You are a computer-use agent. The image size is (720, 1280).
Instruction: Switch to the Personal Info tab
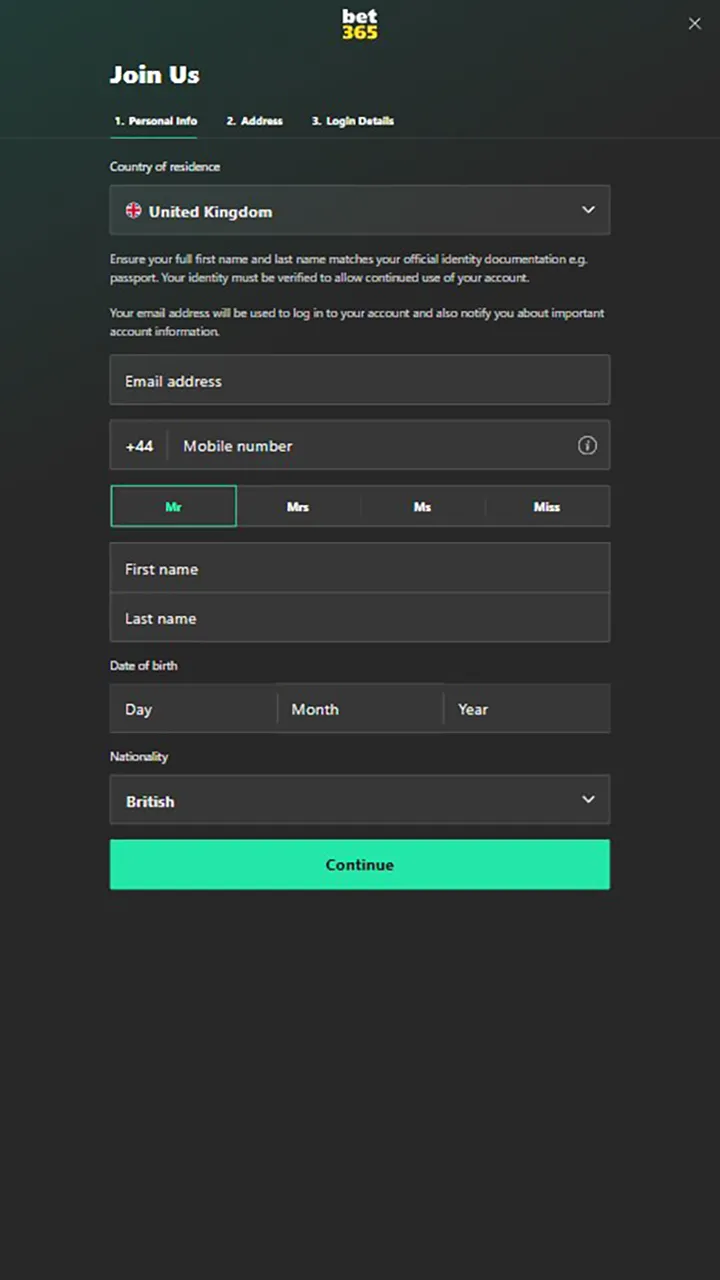(155, 121)
